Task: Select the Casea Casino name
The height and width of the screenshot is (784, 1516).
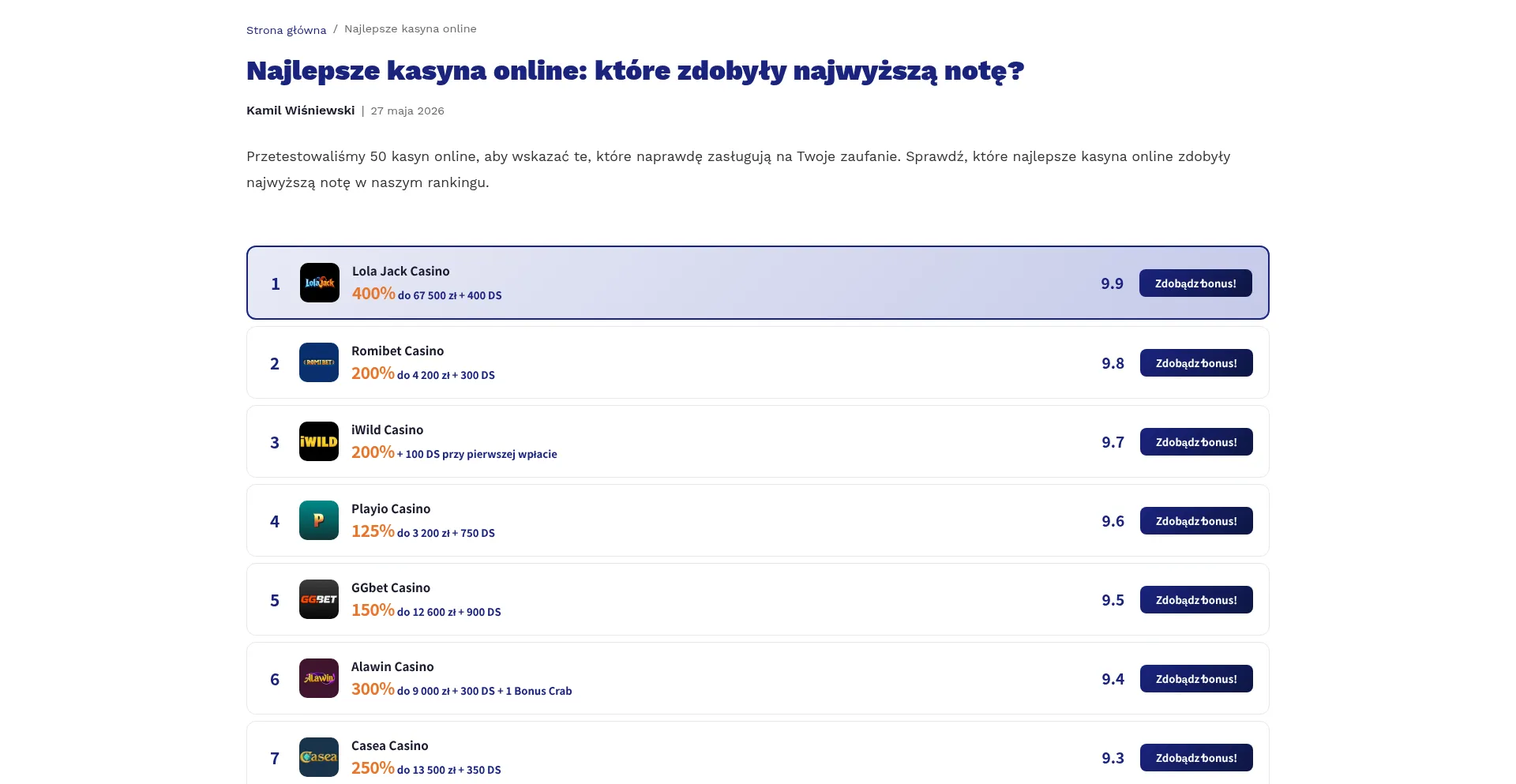Action: point(390,745)
